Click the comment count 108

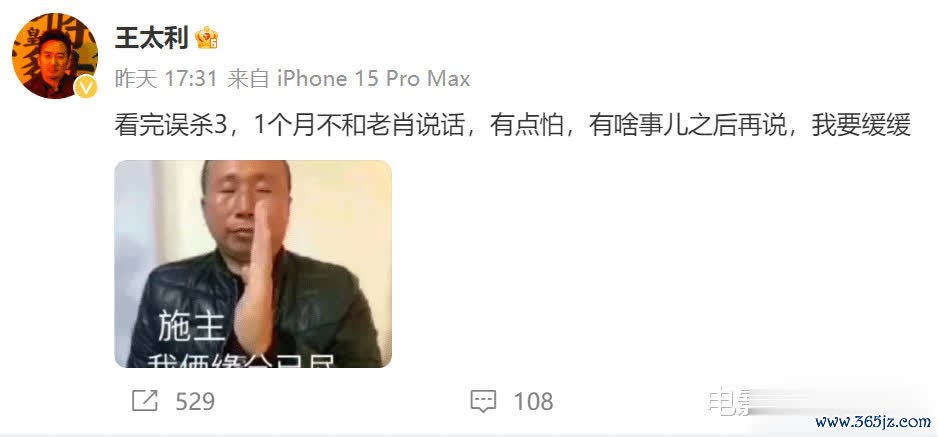click(x=534, y=401)
